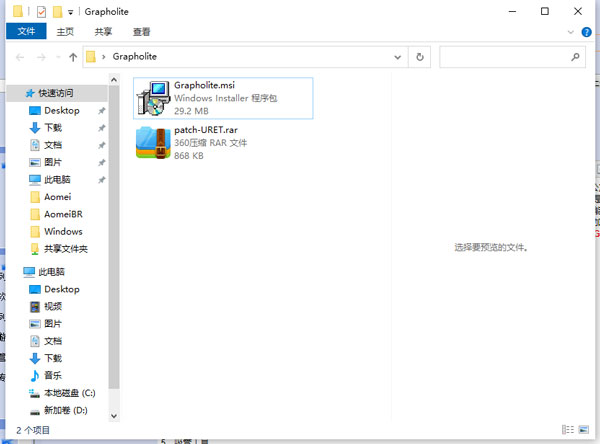
Task: Maximize the Grapholite window
Action: point(545,11)
